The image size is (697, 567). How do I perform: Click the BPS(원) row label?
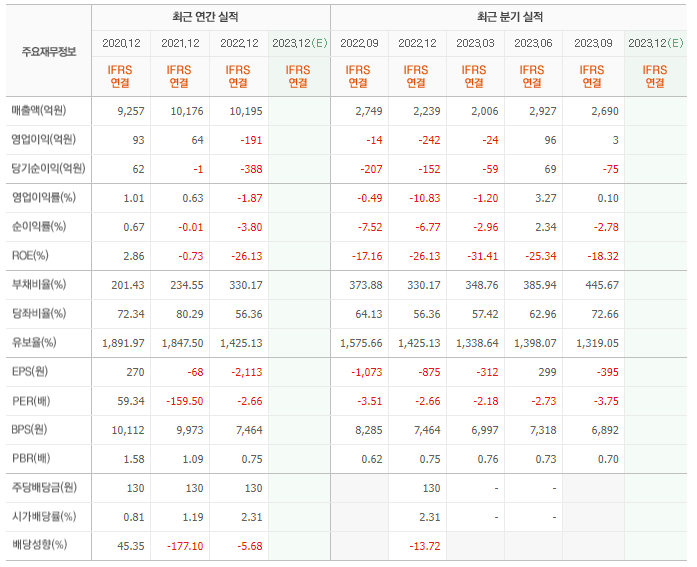point(29,430)
